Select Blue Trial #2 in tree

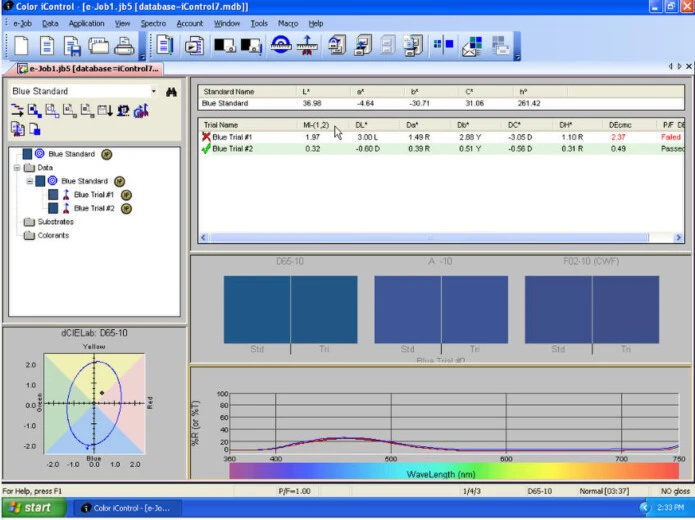click(x=95, y=208)
